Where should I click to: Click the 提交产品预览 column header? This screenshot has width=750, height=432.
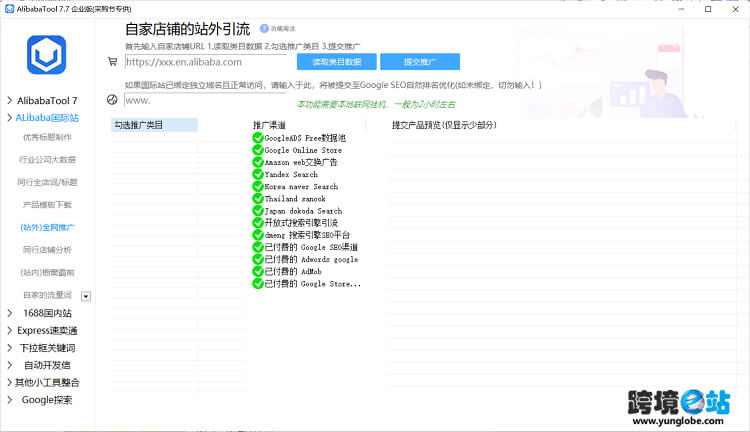point(444,125)
